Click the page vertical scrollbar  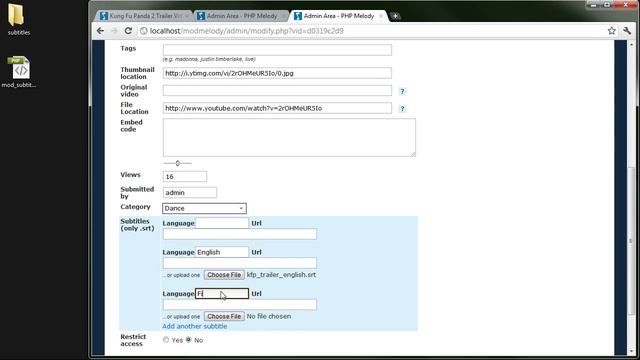point(631,241)
